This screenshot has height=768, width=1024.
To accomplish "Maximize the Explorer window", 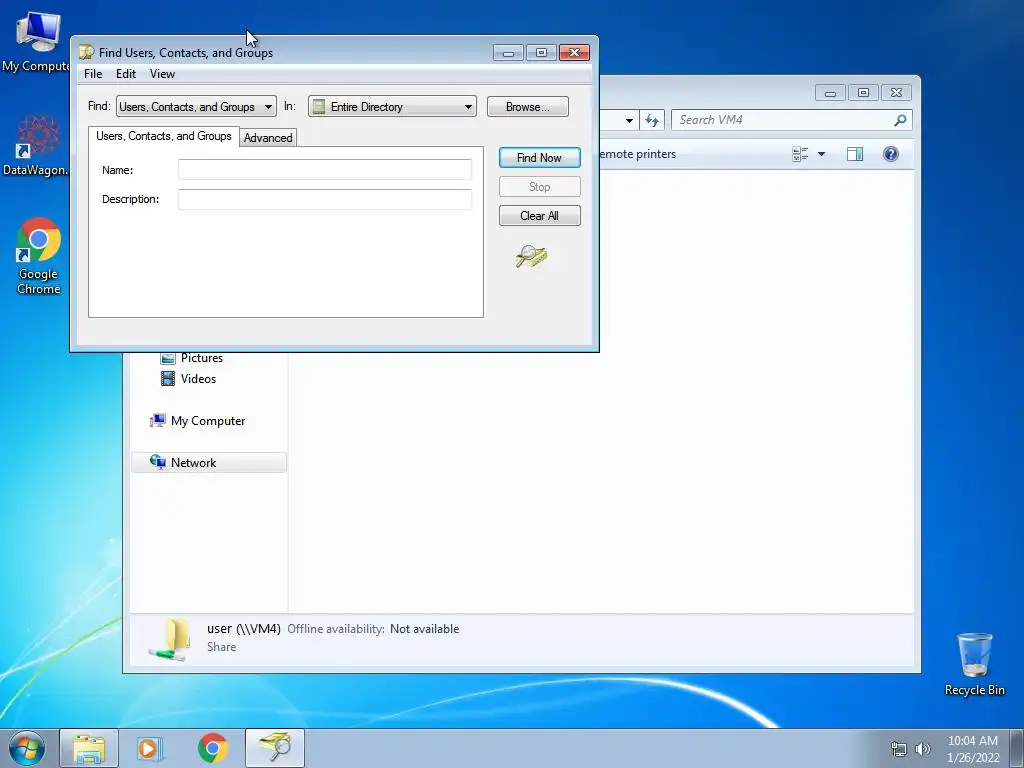I will (863, 93).
